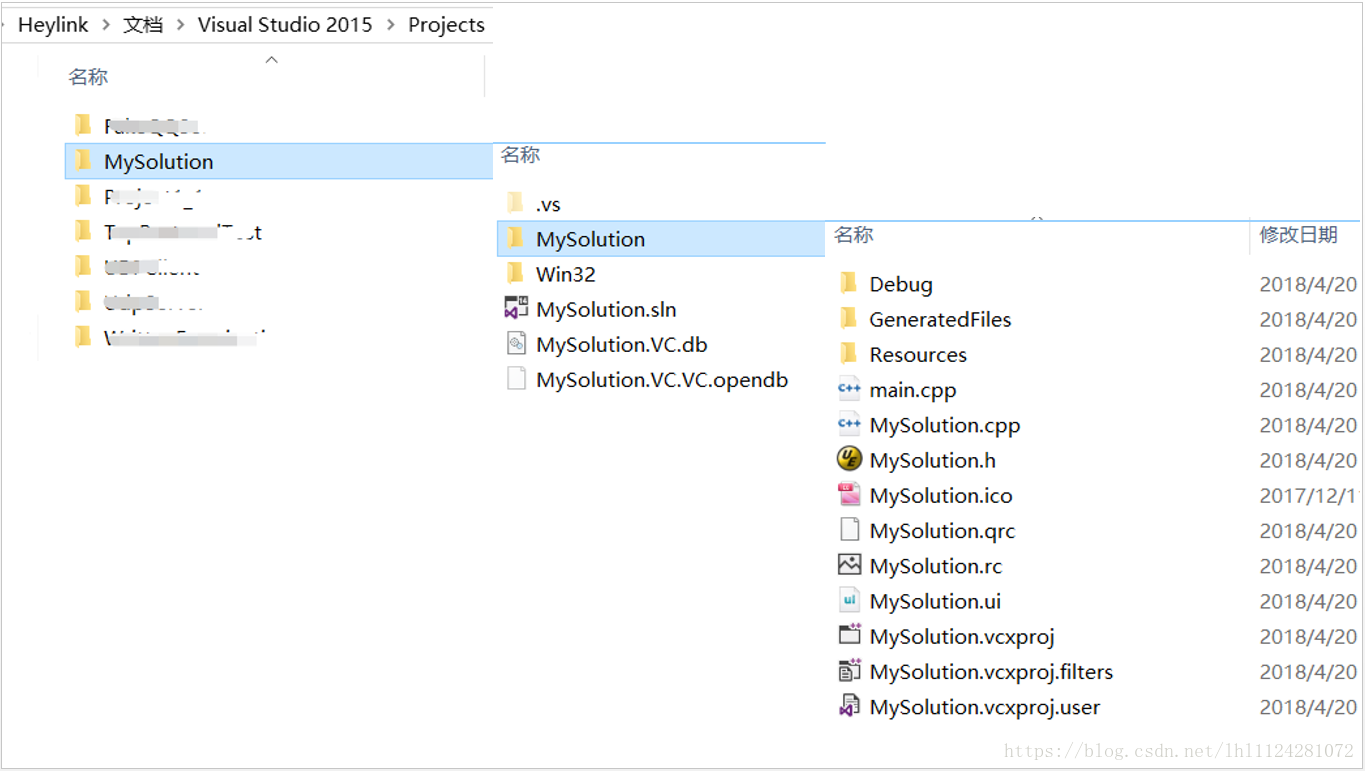
Task: Go to Projects breadcrumb segment
Action: tap(446, 25)
